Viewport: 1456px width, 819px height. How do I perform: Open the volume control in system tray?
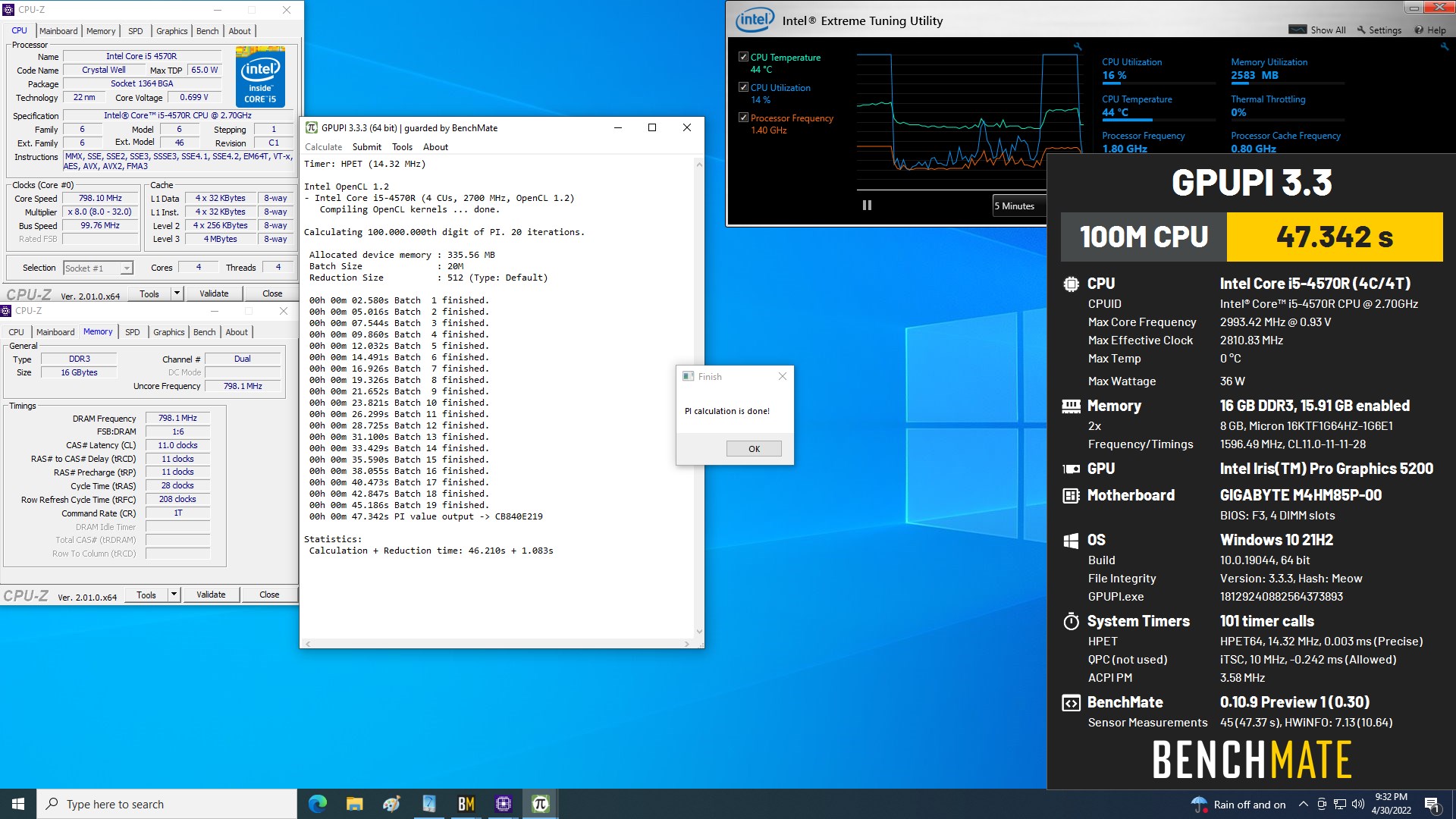click(1358, 805)
